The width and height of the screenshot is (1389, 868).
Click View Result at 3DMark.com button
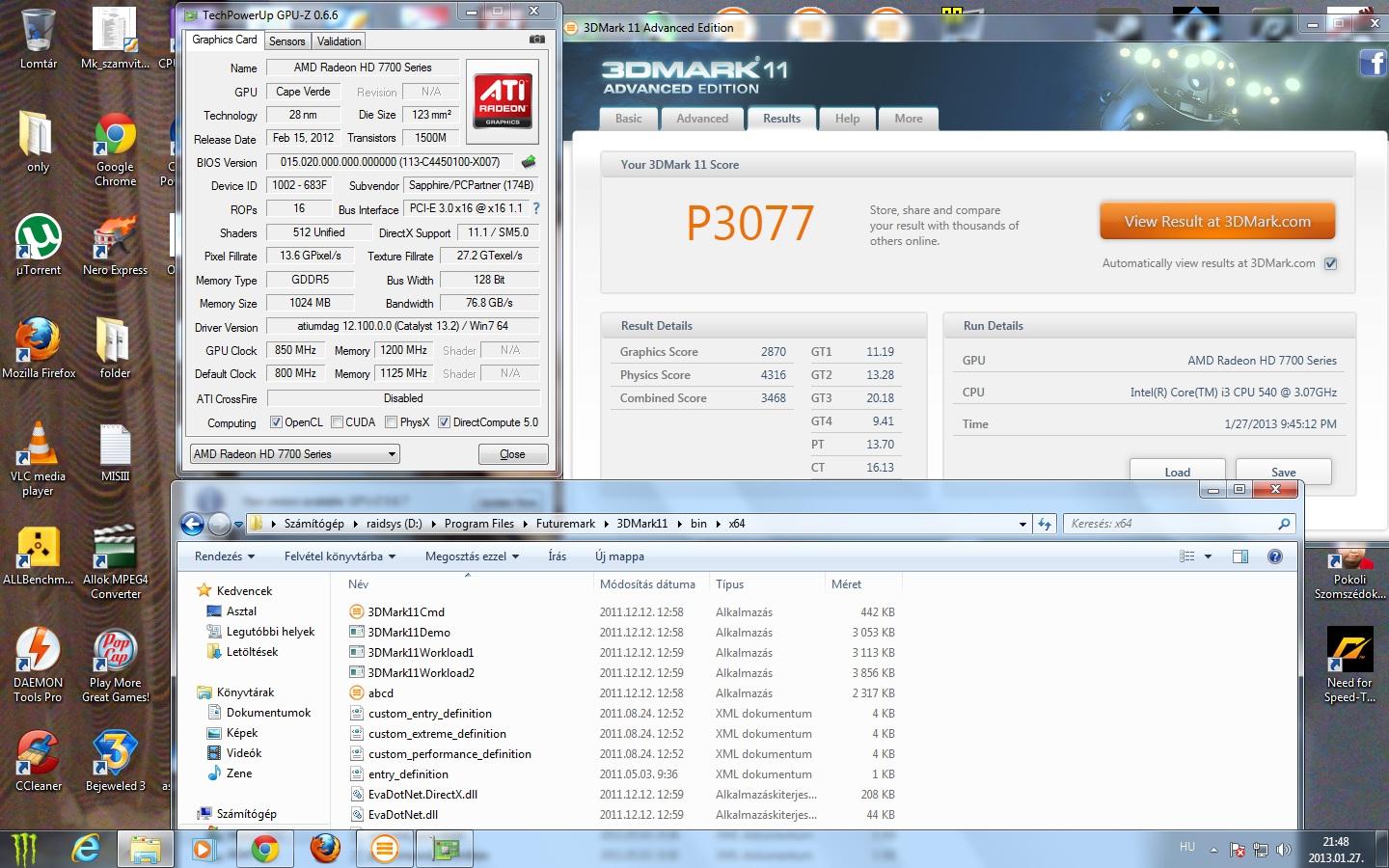point(1217,221)
